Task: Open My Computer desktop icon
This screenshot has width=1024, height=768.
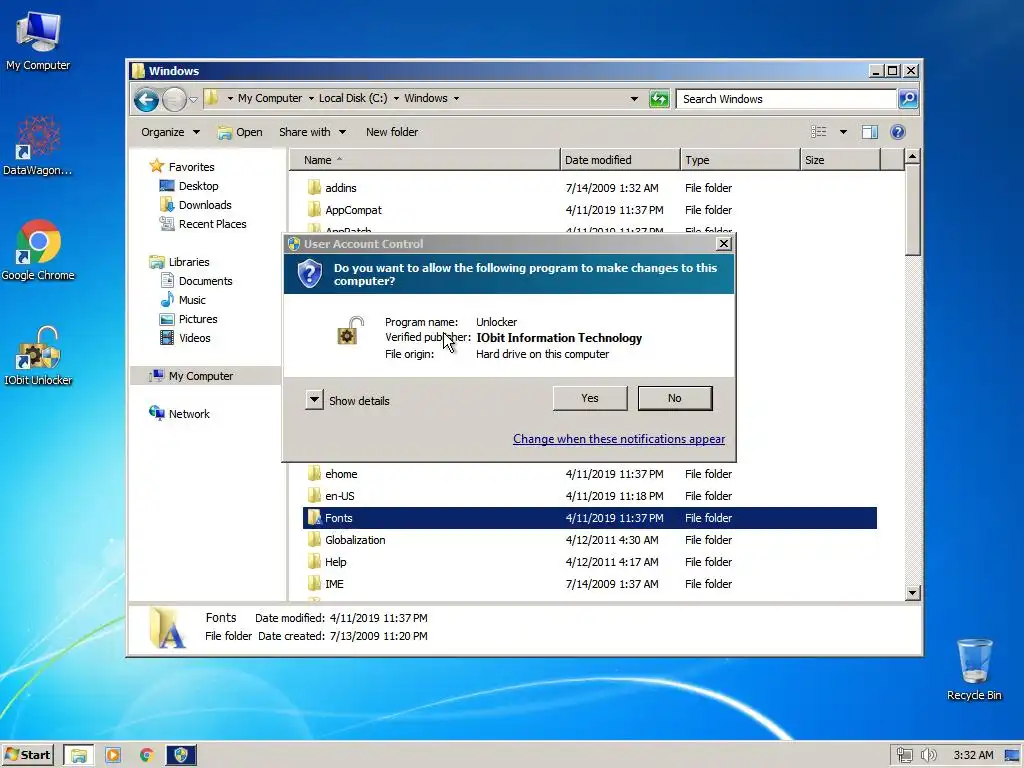Action: (x=38, y=40)
